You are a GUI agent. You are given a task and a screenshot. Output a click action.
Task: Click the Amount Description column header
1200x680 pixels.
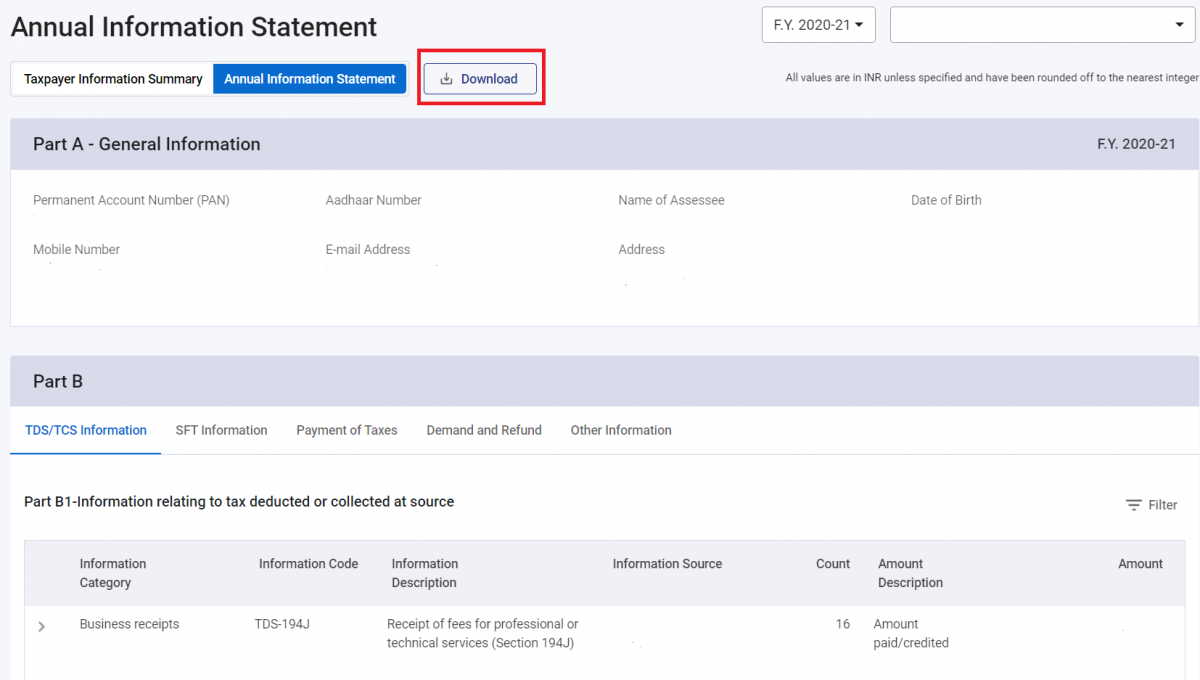(x=910, y=573)
